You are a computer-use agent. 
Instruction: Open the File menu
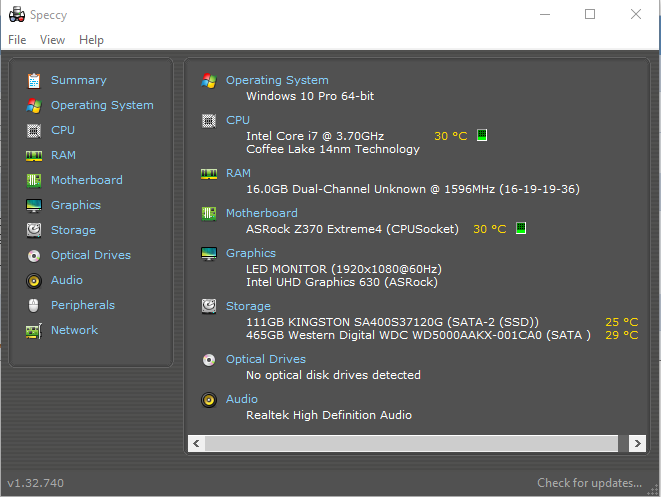tap(17, 40)
